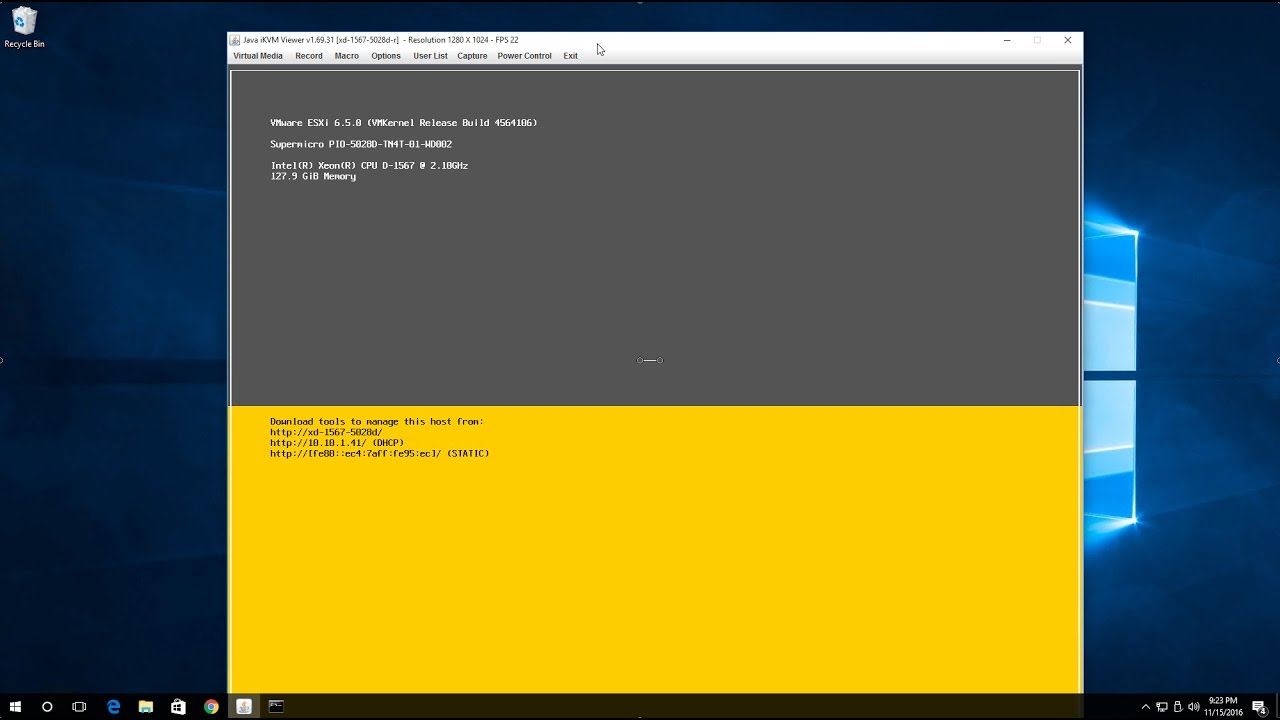1280x720 pixels.
Task: Click the 'Download tools to manage this host' line
Action: [x=377, y=422]
